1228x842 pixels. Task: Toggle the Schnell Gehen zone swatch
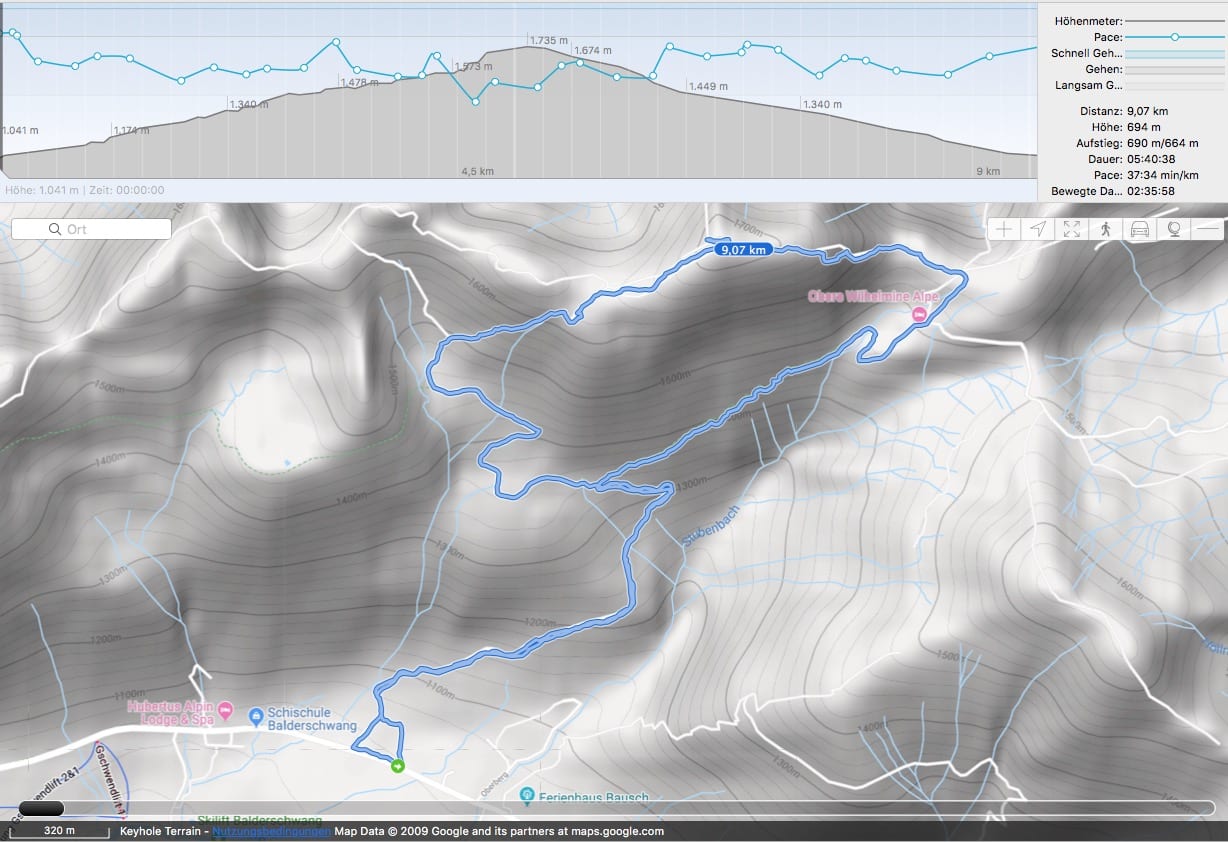(1174, 53)
